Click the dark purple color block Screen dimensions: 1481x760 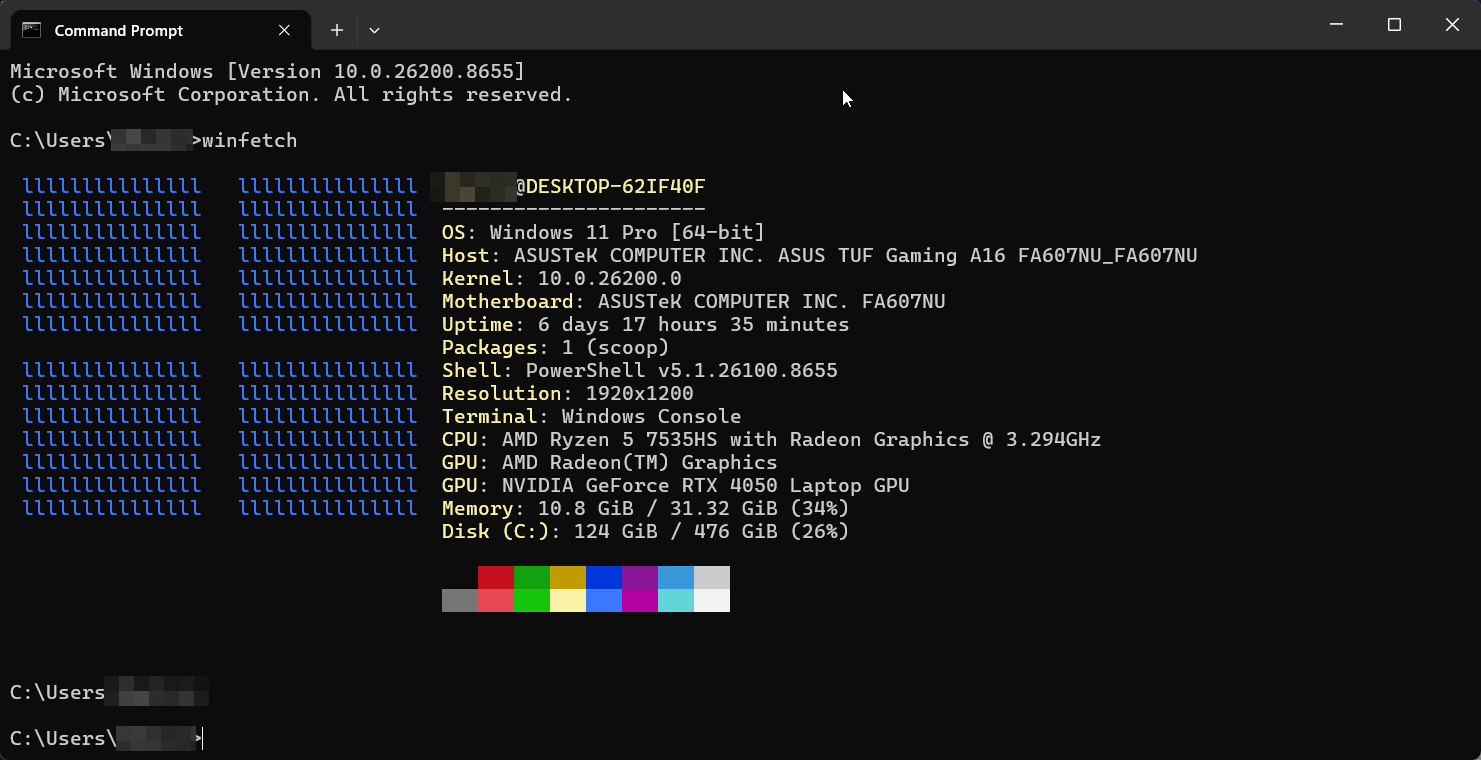point(640,577)
